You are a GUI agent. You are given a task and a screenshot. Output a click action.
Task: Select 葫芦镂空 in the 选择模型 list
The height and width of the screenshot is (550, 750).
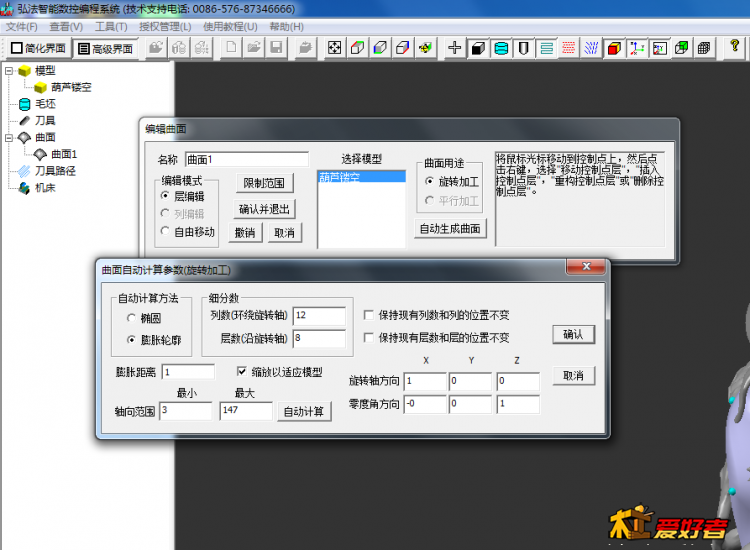[361, 177]
